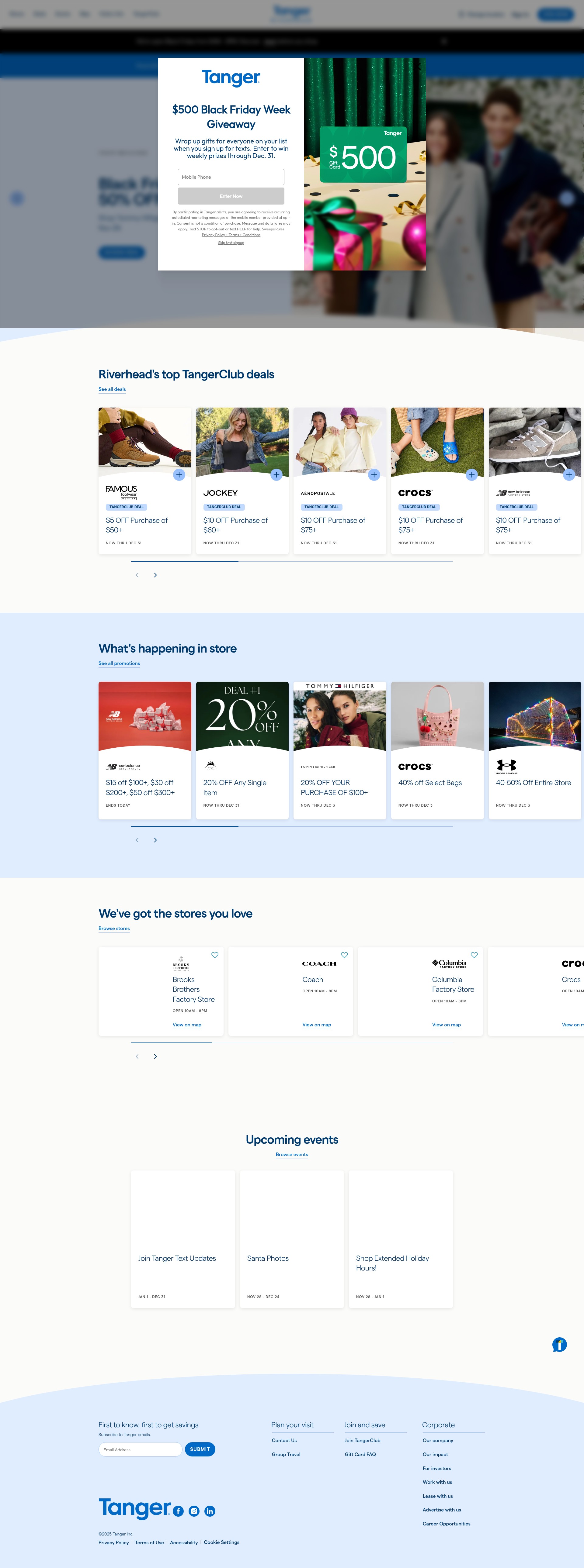Add the Jockey deal with plus icon
Screen dimensions: 584x1568
tap(276, 475)
